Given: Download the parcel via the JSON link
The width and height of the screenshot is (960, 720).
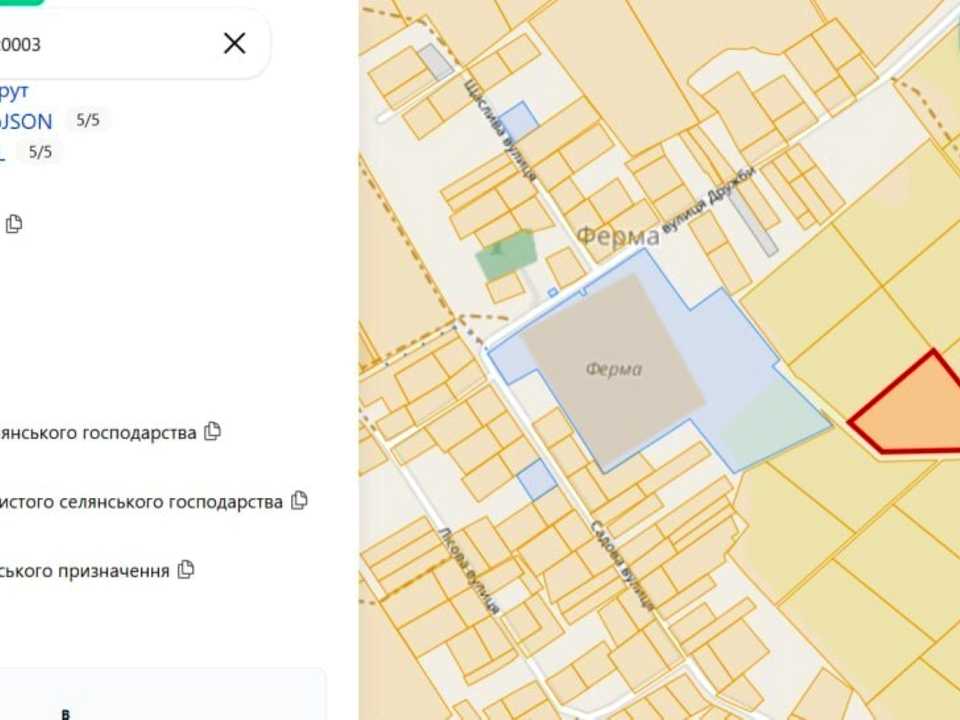Looking at the screenshot, I should click(x=26, y=121).
